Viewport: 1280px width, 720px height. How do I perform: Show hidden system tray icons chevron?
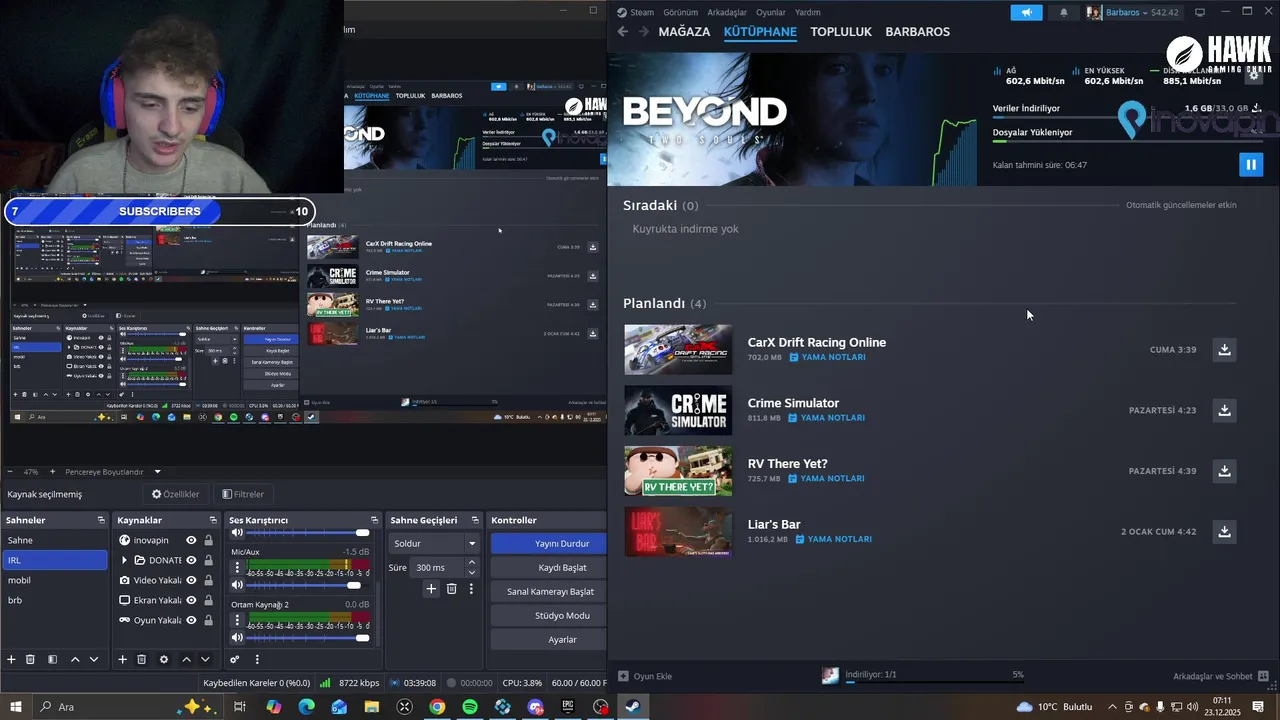pos(1112,707)
